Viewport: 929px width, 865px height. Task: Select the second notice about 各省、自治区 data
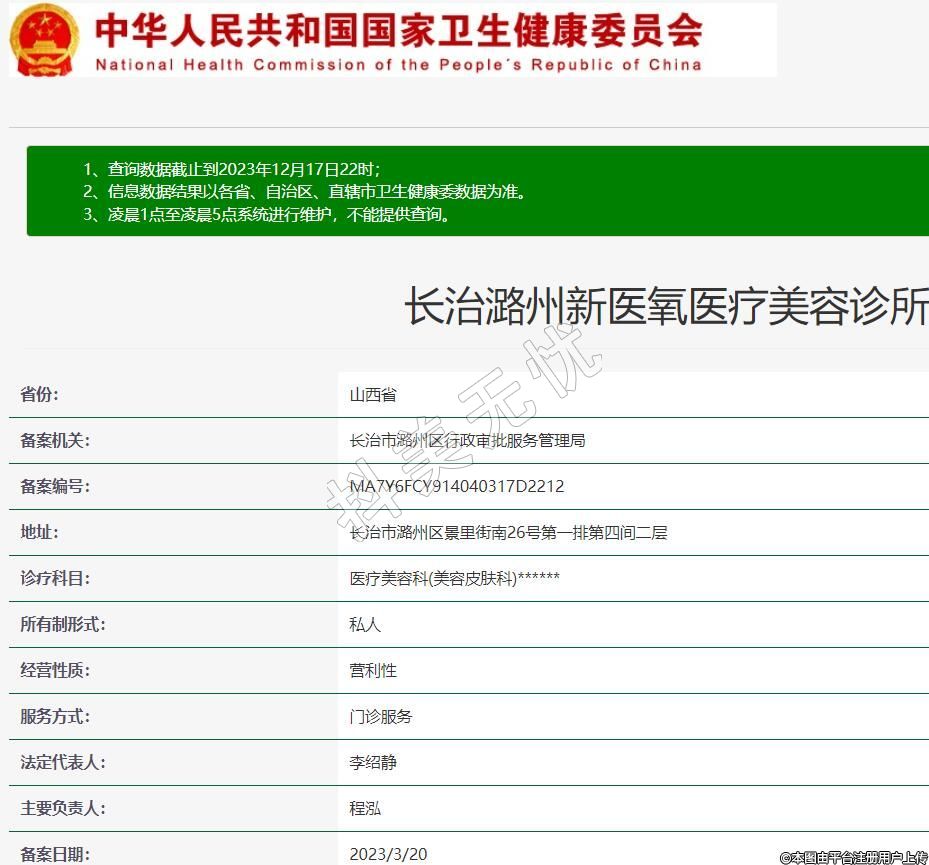(304, 192)
